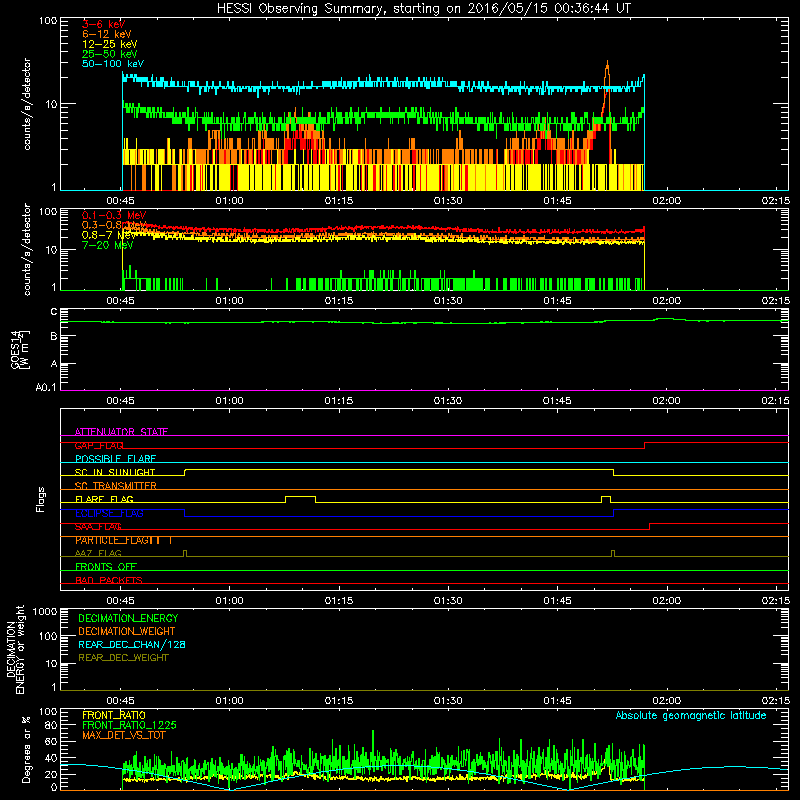Click the first AAZ_FLAG spike
The height and width of the screenshot is (800, 800).
click(185, 553)
